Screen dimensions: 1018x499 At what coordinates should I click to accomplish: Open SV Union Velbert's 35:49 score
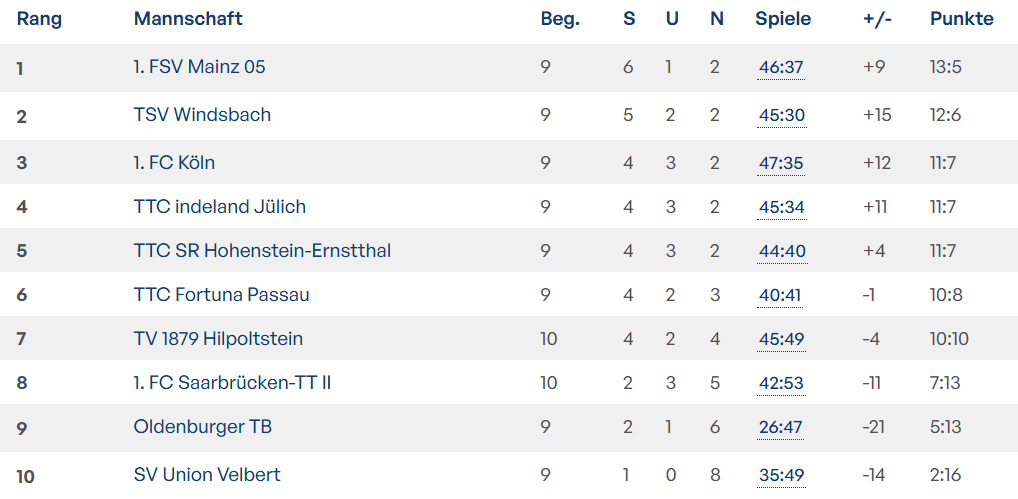point(781,476)
